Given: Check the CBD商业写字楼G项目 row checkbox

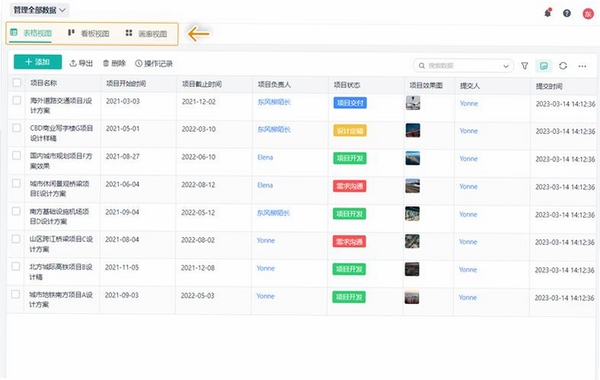Looking at the screenshot, I should [16, 128].
